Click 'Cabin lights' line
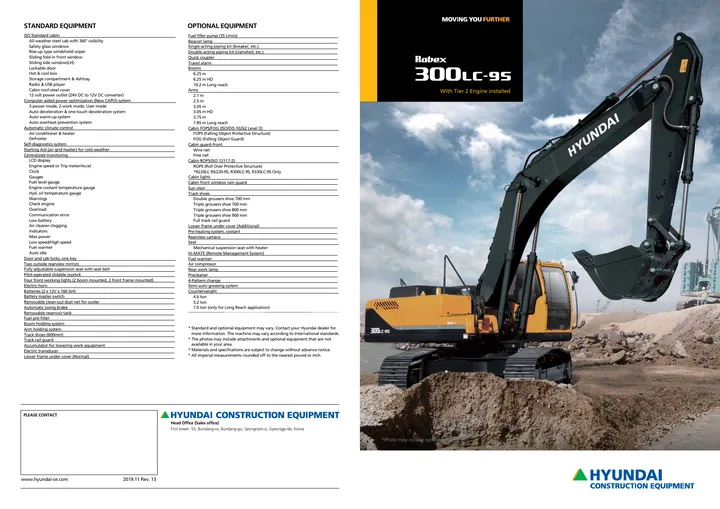720x509 pixels. click(199, 177)
